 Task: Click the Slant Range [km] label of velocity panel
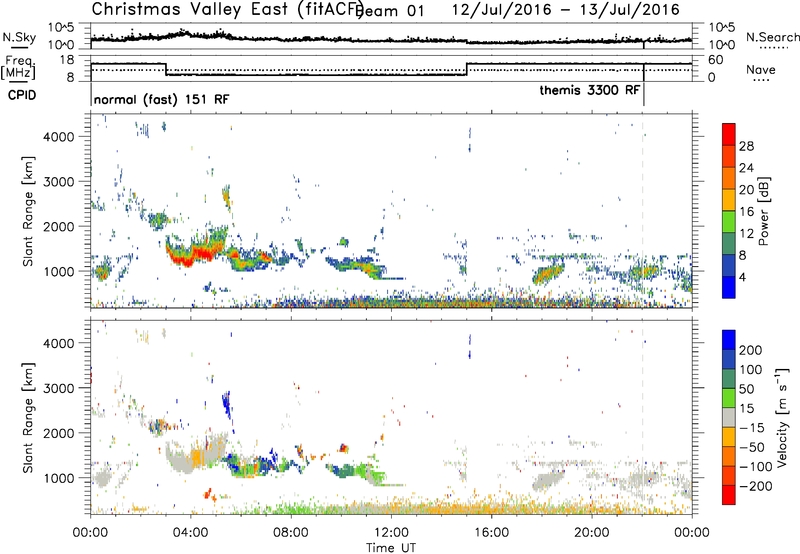coord(28,417)
